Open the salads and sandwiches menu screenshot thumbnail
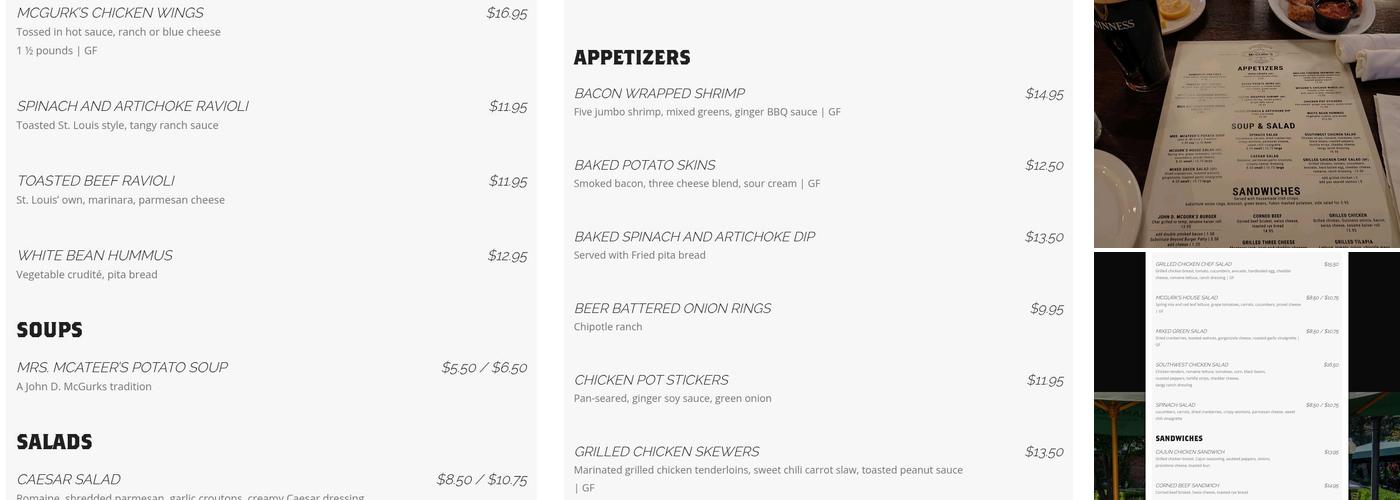 [1246, 375]
